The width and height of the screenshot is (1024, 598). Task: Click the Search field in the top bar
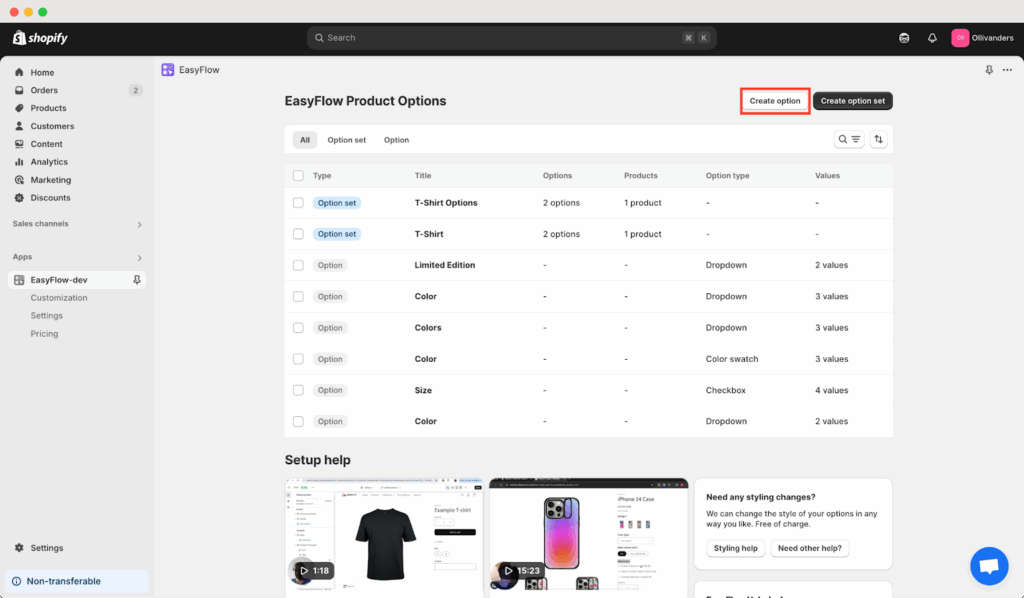tap(511, 37)
